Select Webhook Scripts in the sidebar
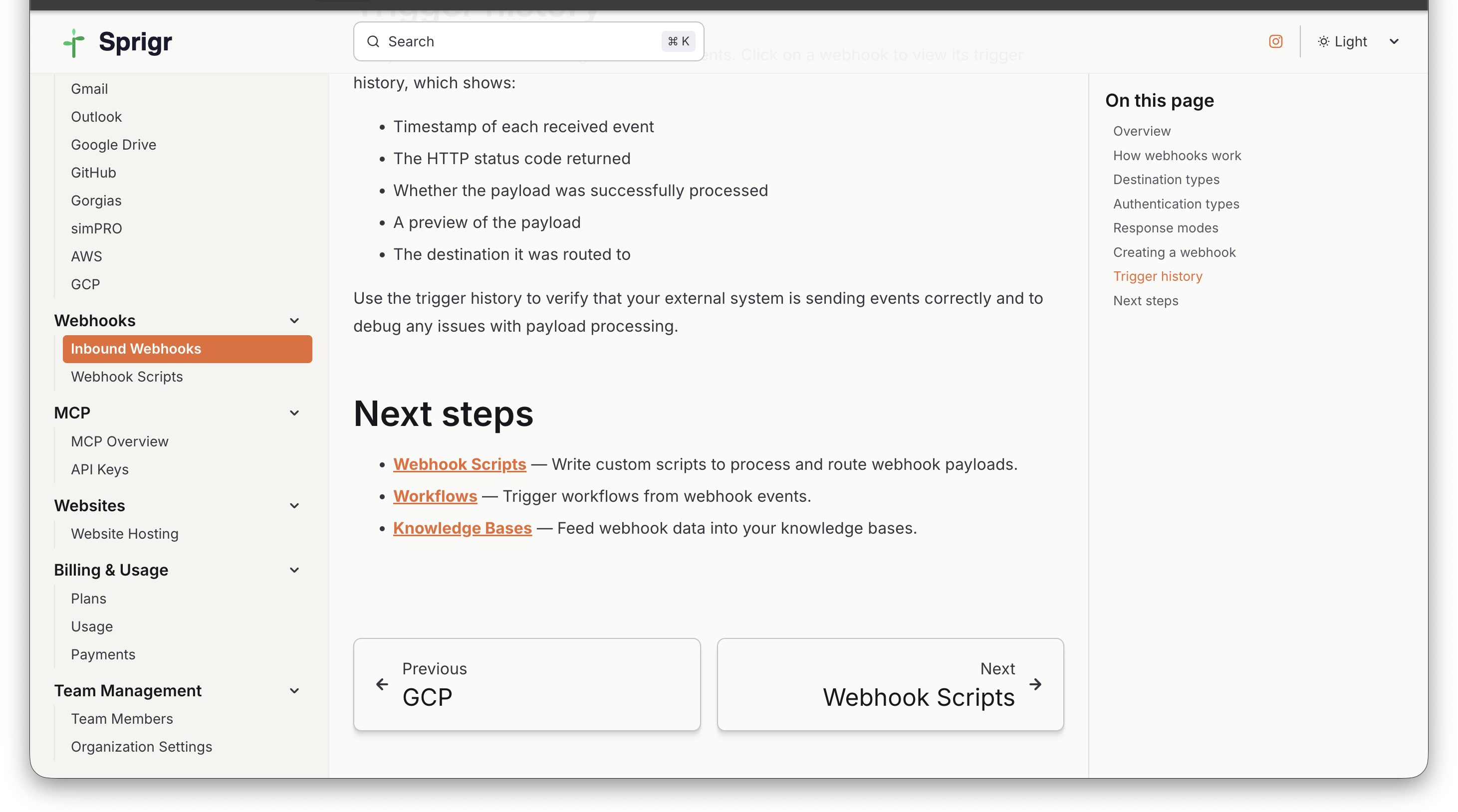 pyautogui.click(x=127, y=377)
